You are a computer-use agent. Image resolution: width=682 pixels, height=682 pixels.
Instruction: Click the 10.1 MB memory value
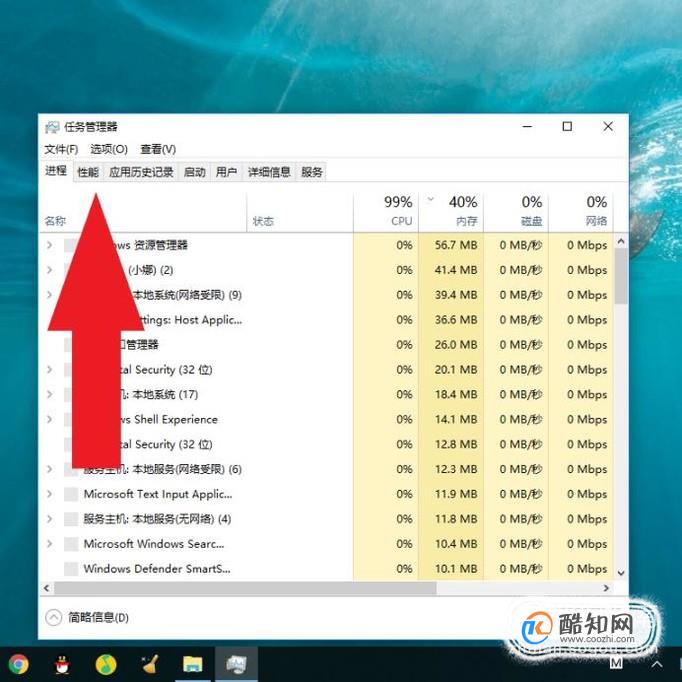click(x=456, y=568)
